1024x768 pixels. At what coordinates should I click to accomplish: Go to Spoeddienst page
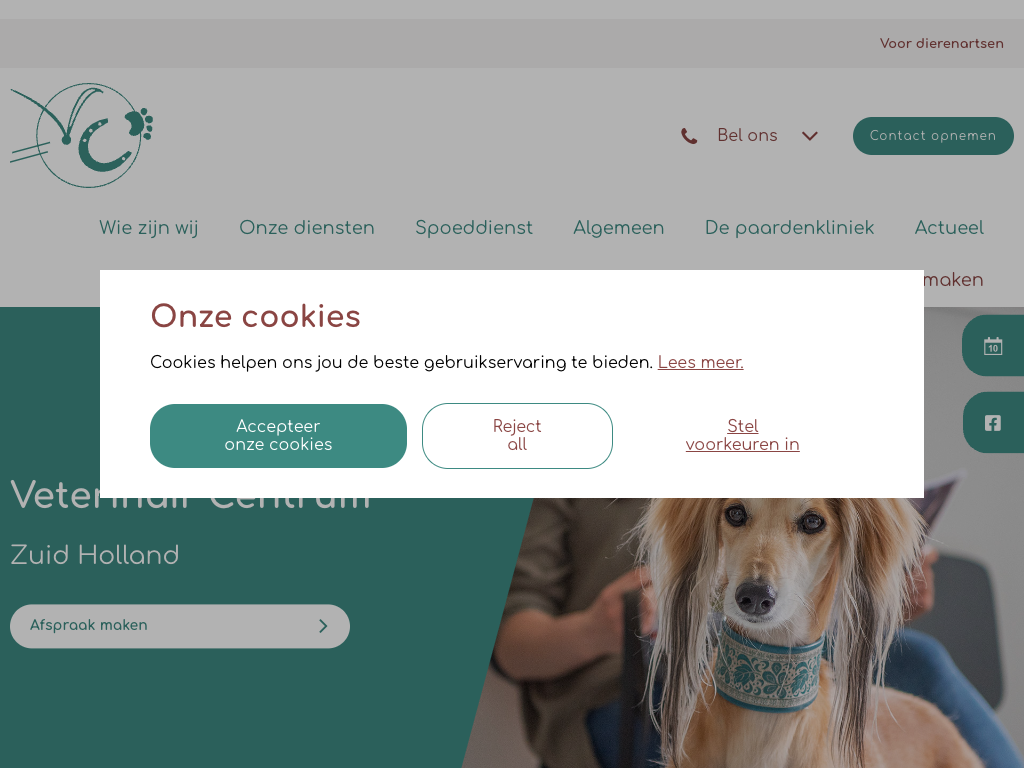tap(473, 228)
